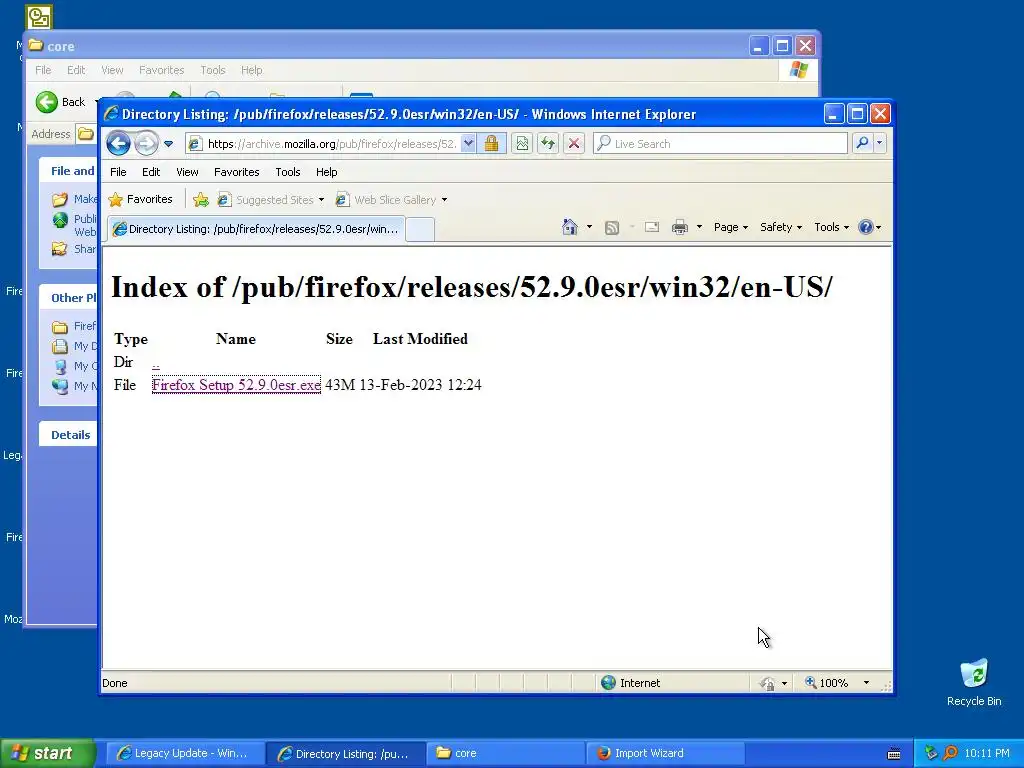Click the Home icon in command bar

[569, 227]
